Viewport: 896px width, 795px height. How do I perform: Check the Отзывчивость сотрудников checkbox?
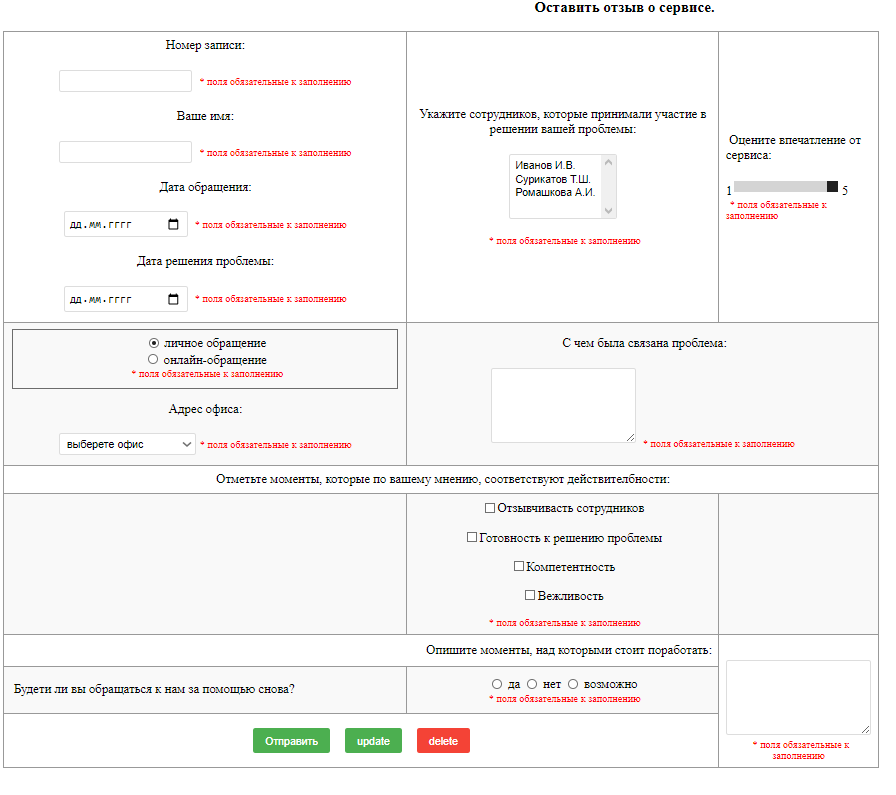(490, 508)
